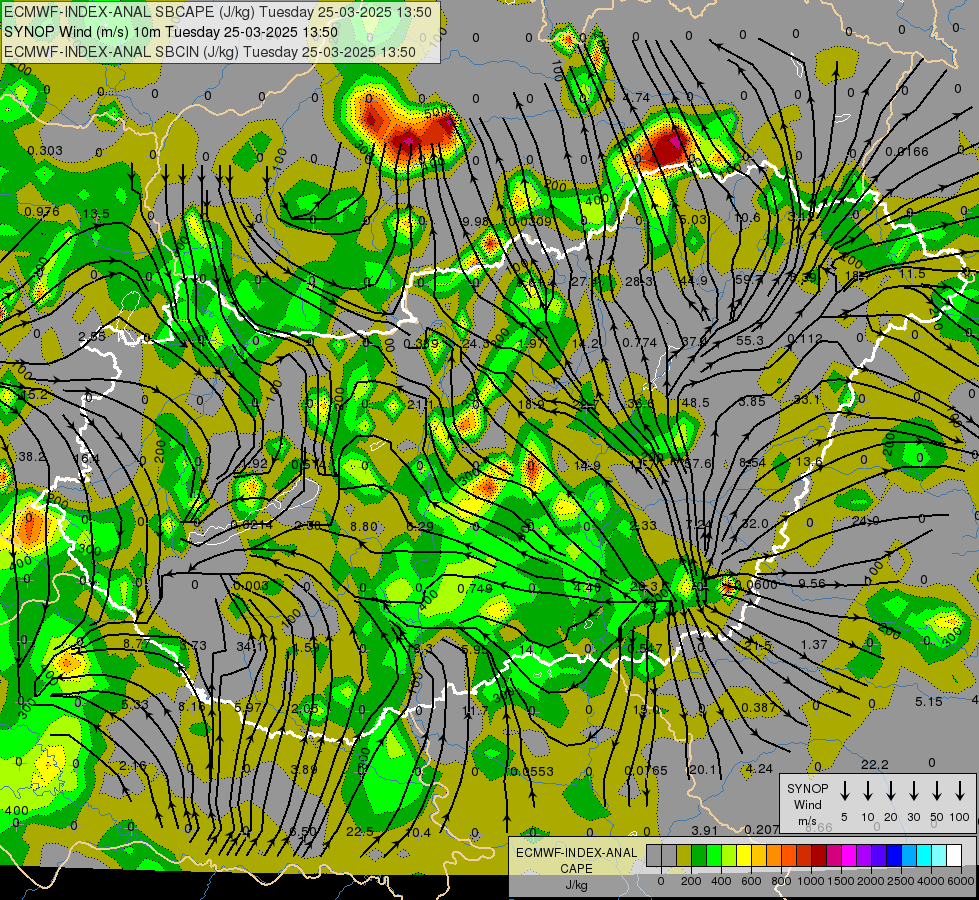Click the 5.03 value on the map
This screenshot has width=979, height=900.
(693, 219)
